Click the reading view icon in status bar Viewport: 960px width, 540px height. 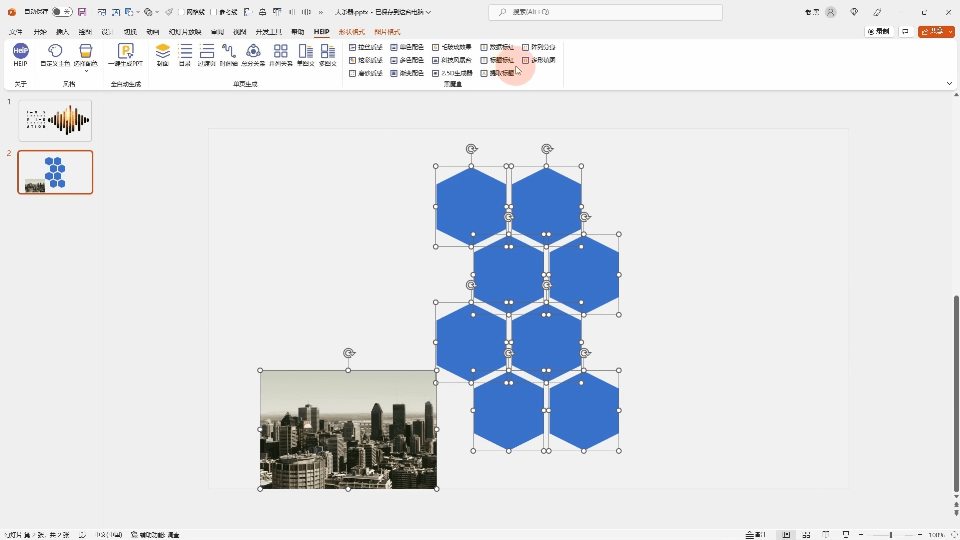(826, 534)
